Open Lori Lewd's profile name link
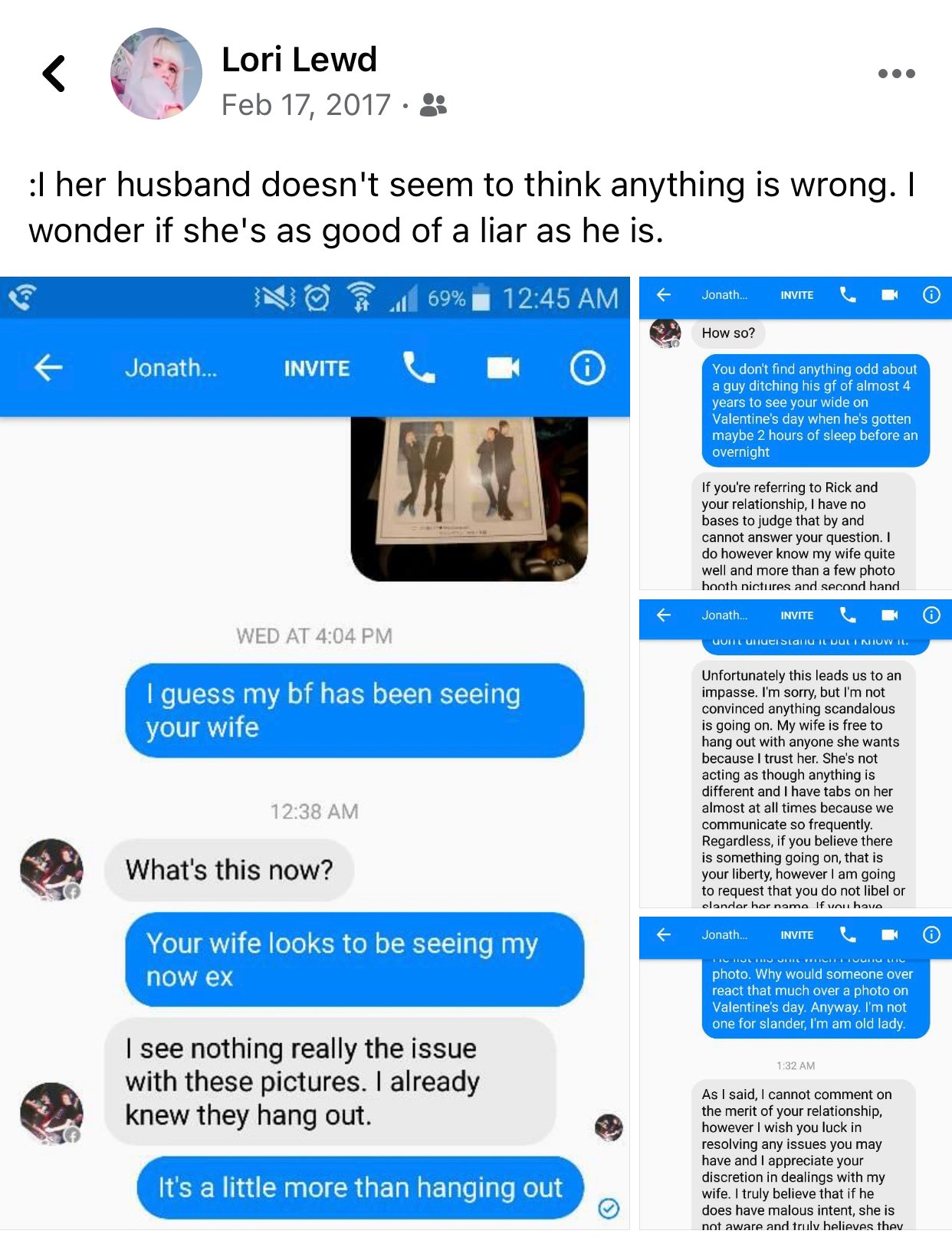The width and height of the screenshot is (952, 1247). coord(299,59)
